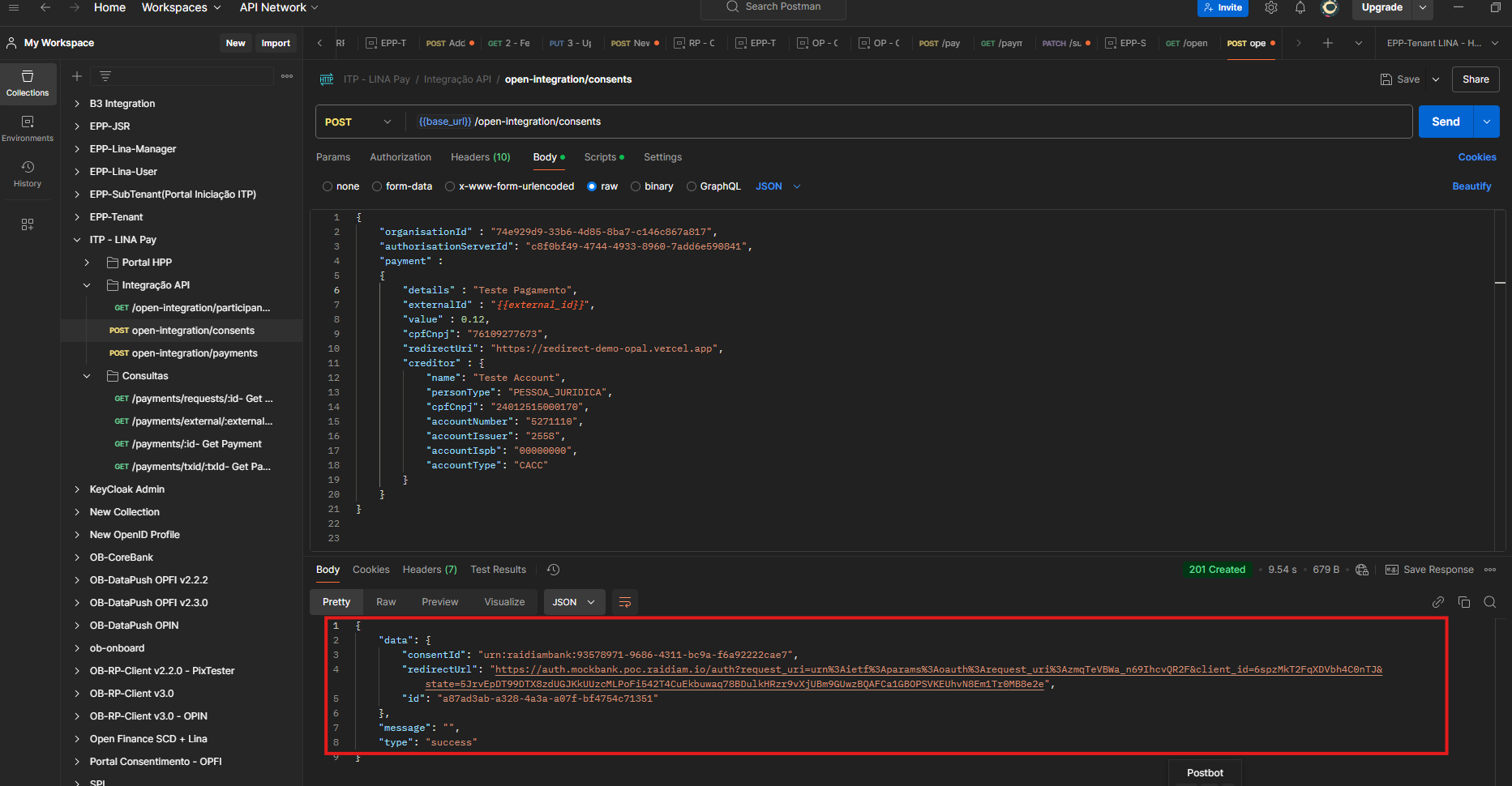1512x786 pixels.
Task: Click the collections filter icon
Action: click(x=105, y=76)
